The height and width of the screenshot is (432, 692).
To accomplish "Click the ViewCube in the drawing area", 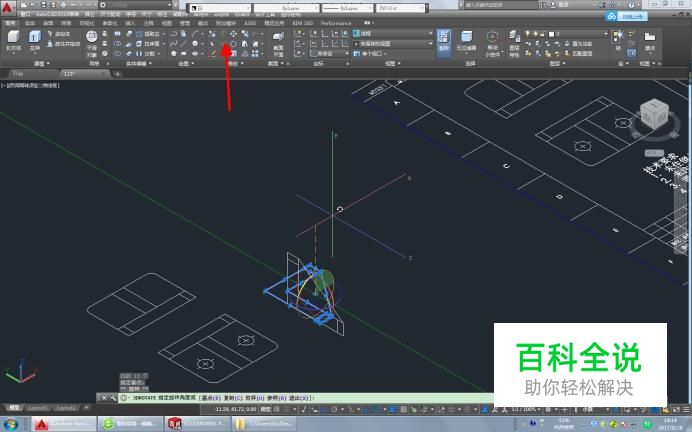I will click(654, 115).
